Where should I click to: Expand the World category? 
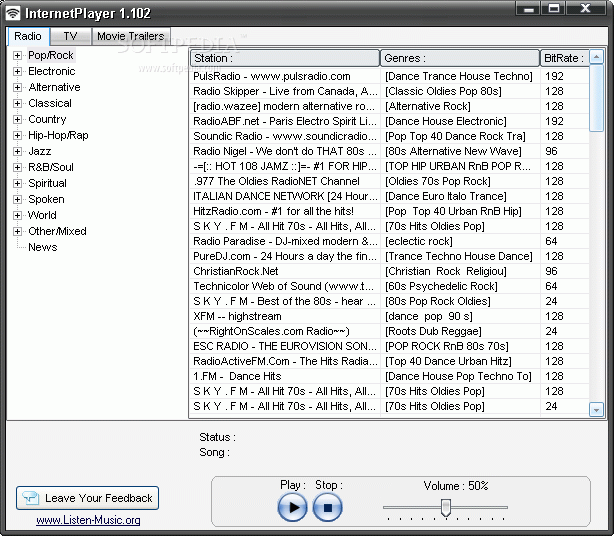point(17,215)
